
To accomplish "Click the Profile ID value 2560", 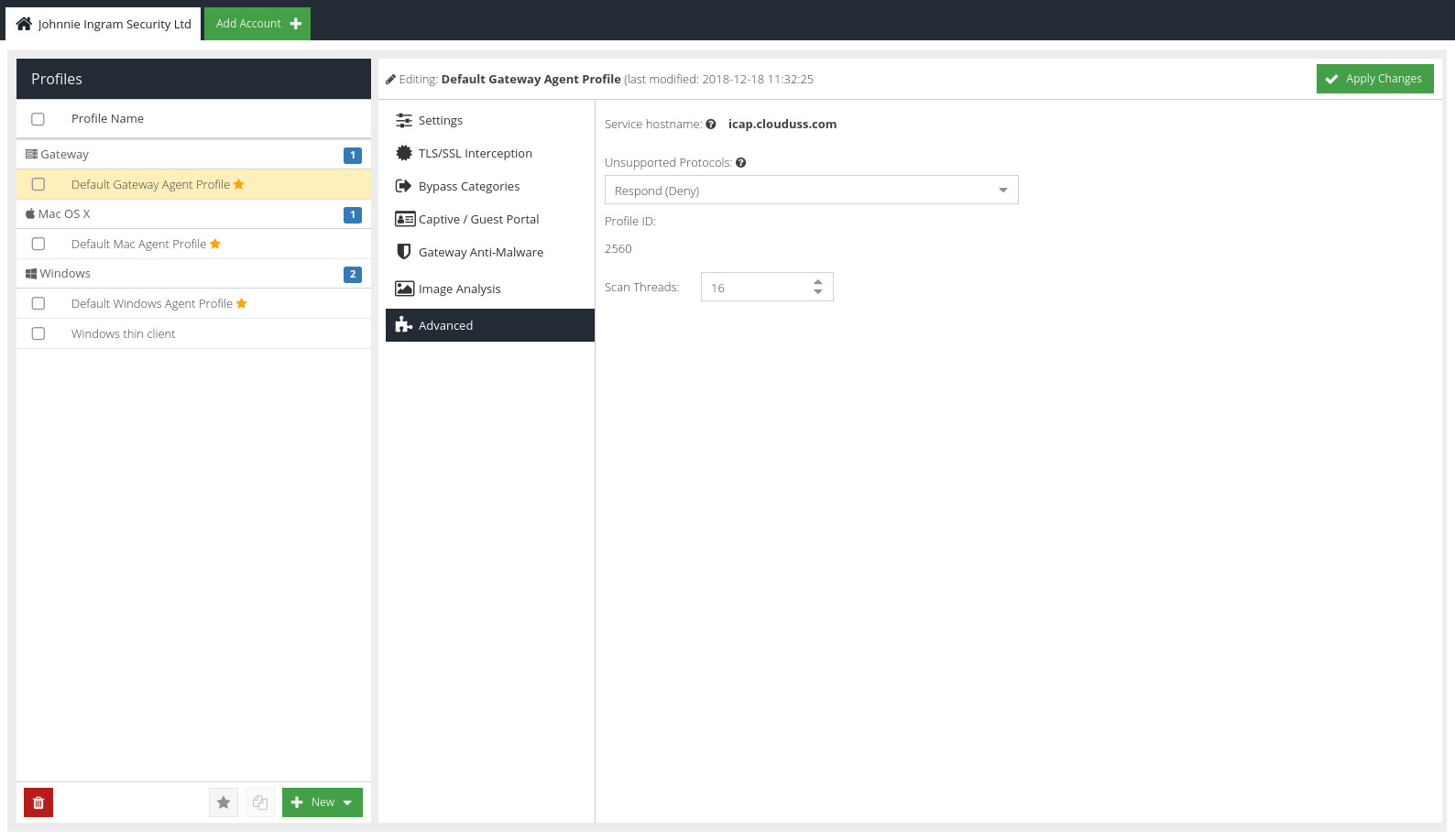I will [x=618, y=249].
